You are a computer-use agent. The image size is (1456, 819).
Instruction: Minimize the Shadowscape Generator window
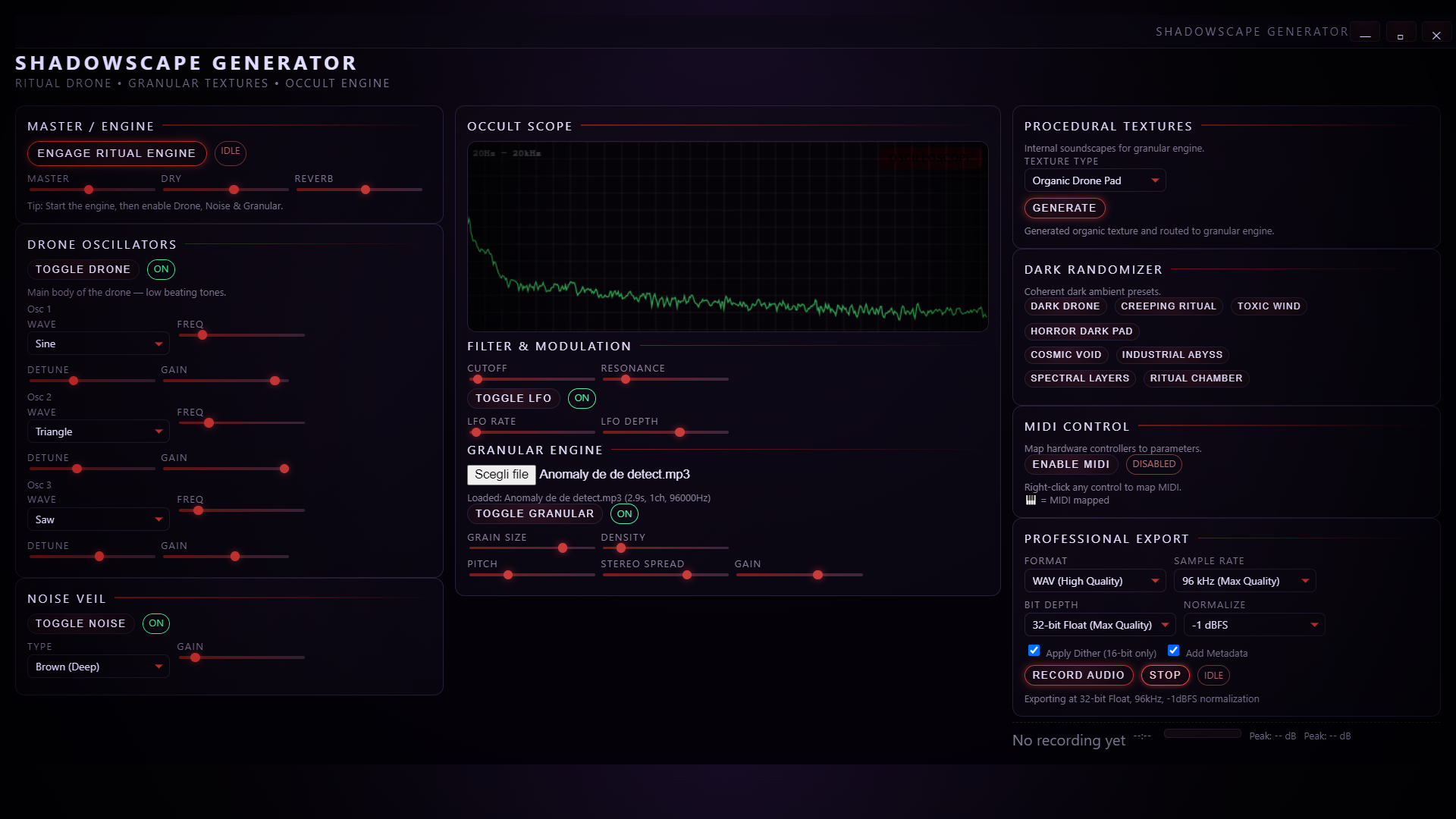pos(1365,35)
